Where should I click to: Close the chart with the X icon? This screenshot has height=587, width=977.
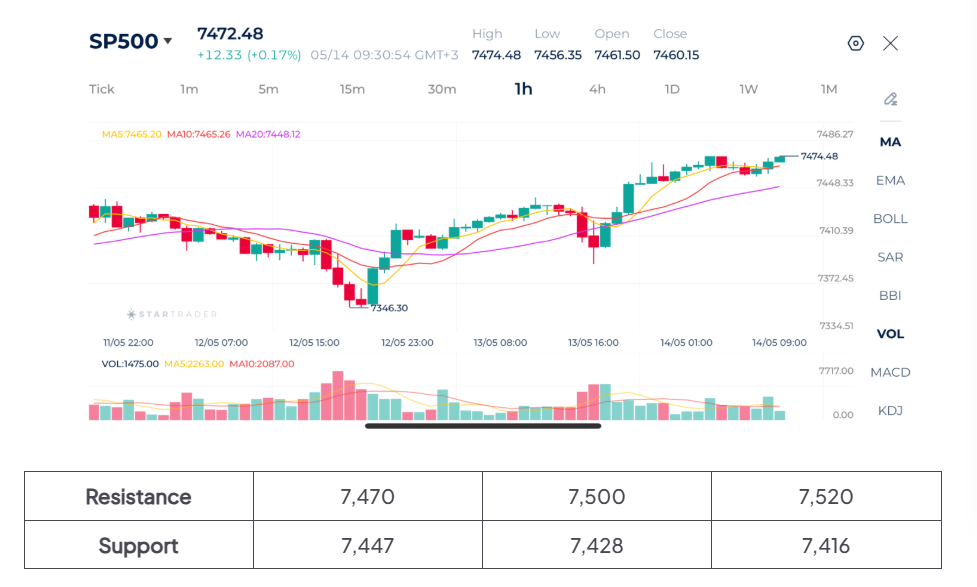(890, 43)
